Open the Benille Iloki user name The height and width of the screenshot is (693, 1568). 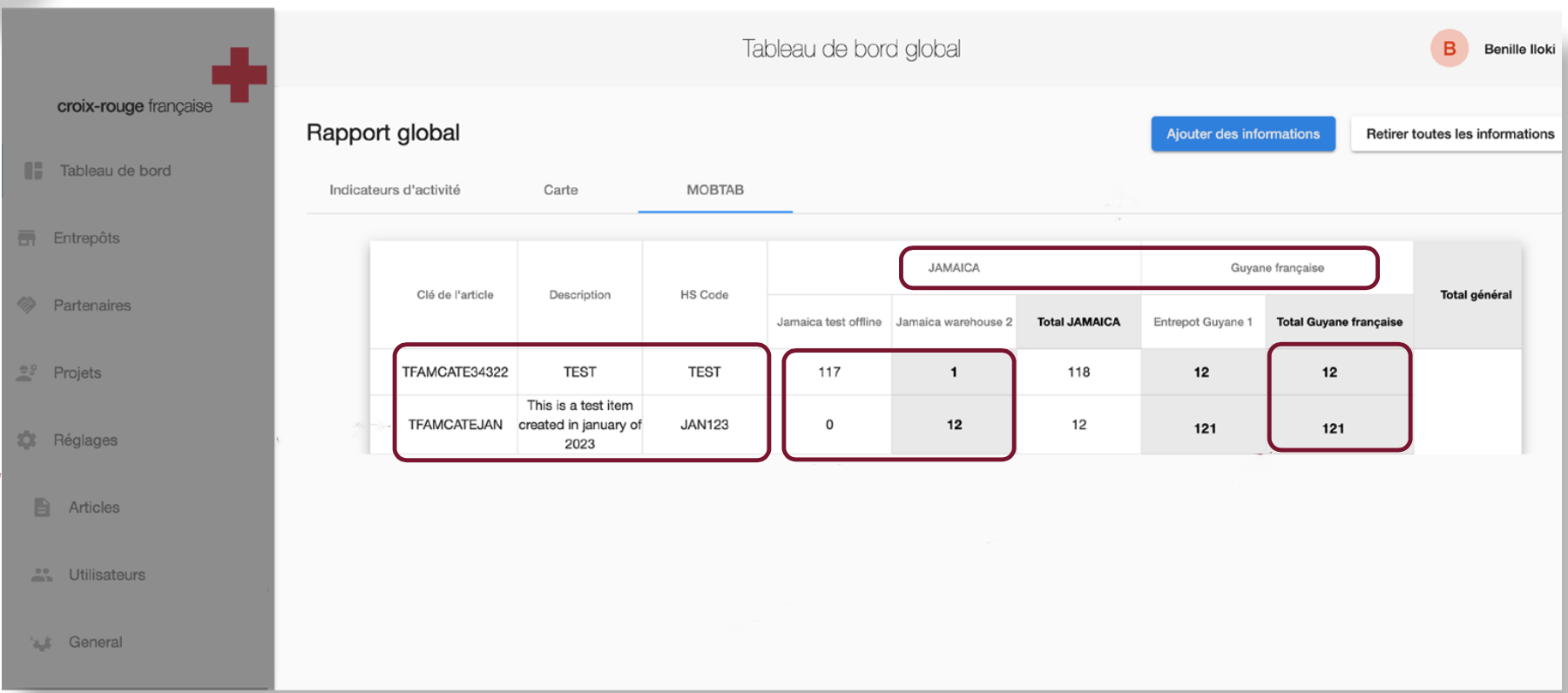tap(1519, 50)
